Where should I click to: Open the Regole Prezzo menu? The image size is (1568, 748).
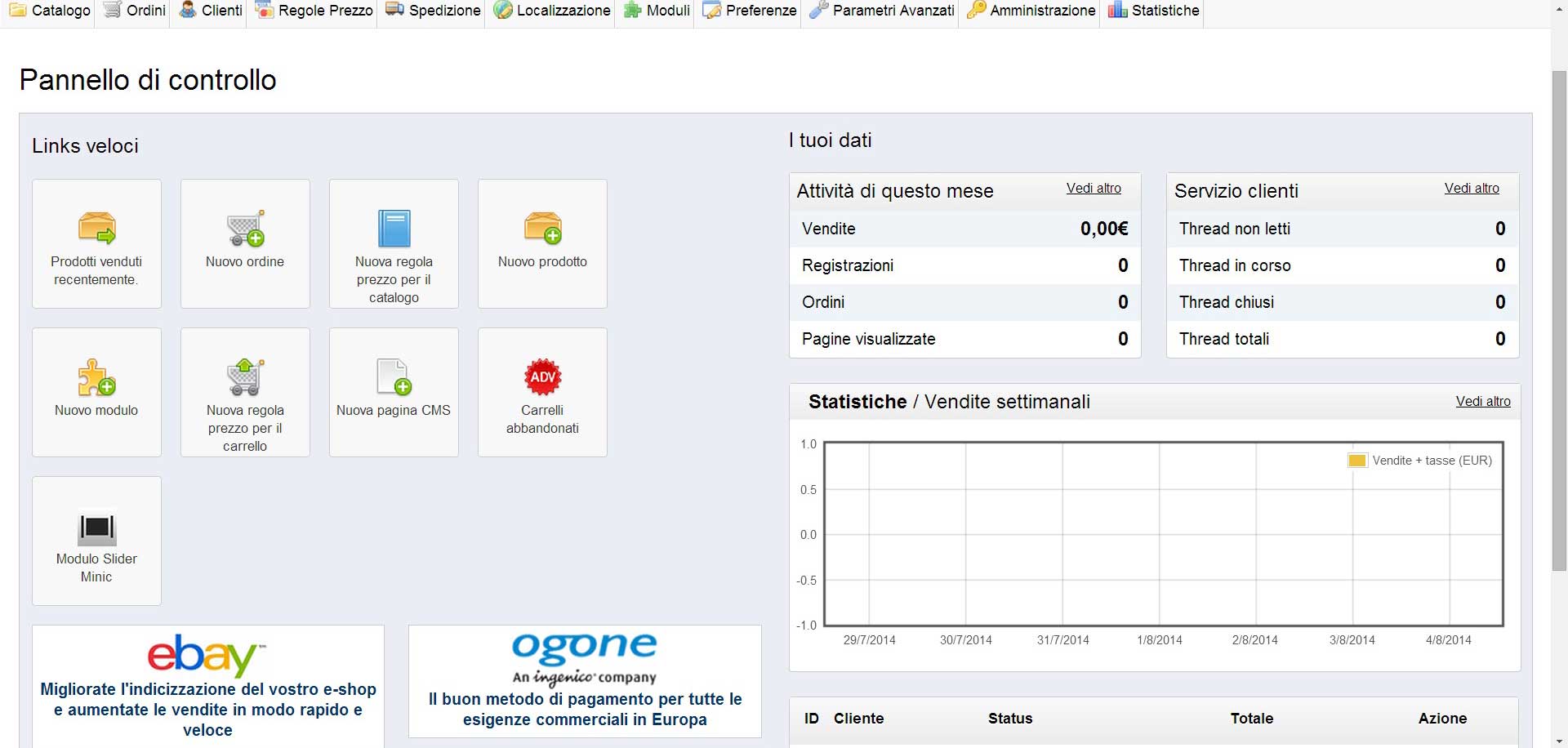click(x=314, y=11)
